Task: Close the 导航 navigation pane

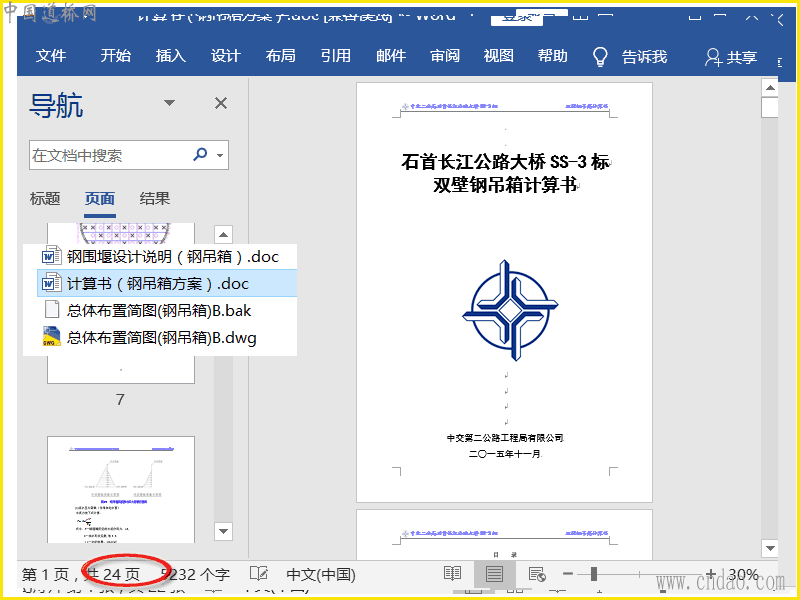Action: 221,103
